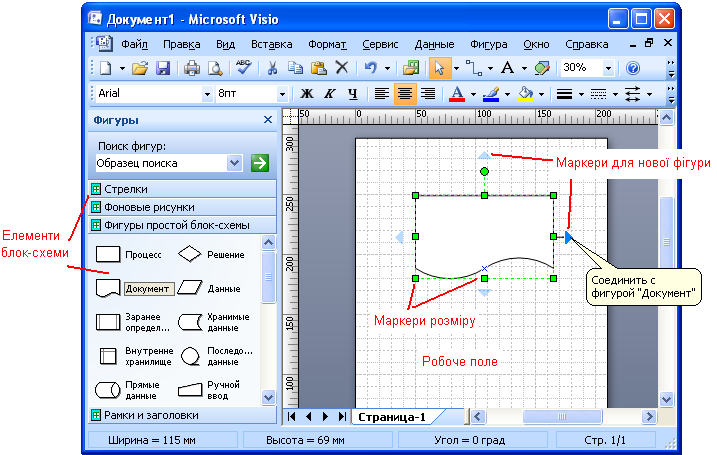Close the Фигуры panel
This screenshot has width=717, height=455.
(x=268, y=120)
